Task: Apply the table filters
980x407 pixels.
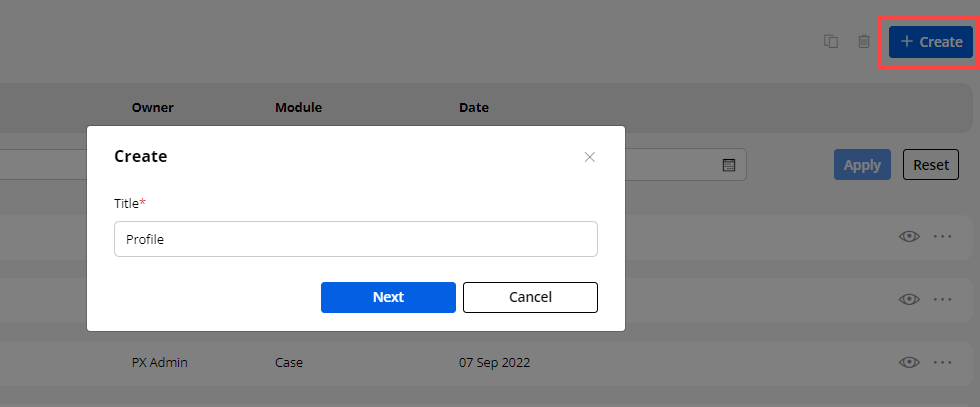Action: (862, 165)
